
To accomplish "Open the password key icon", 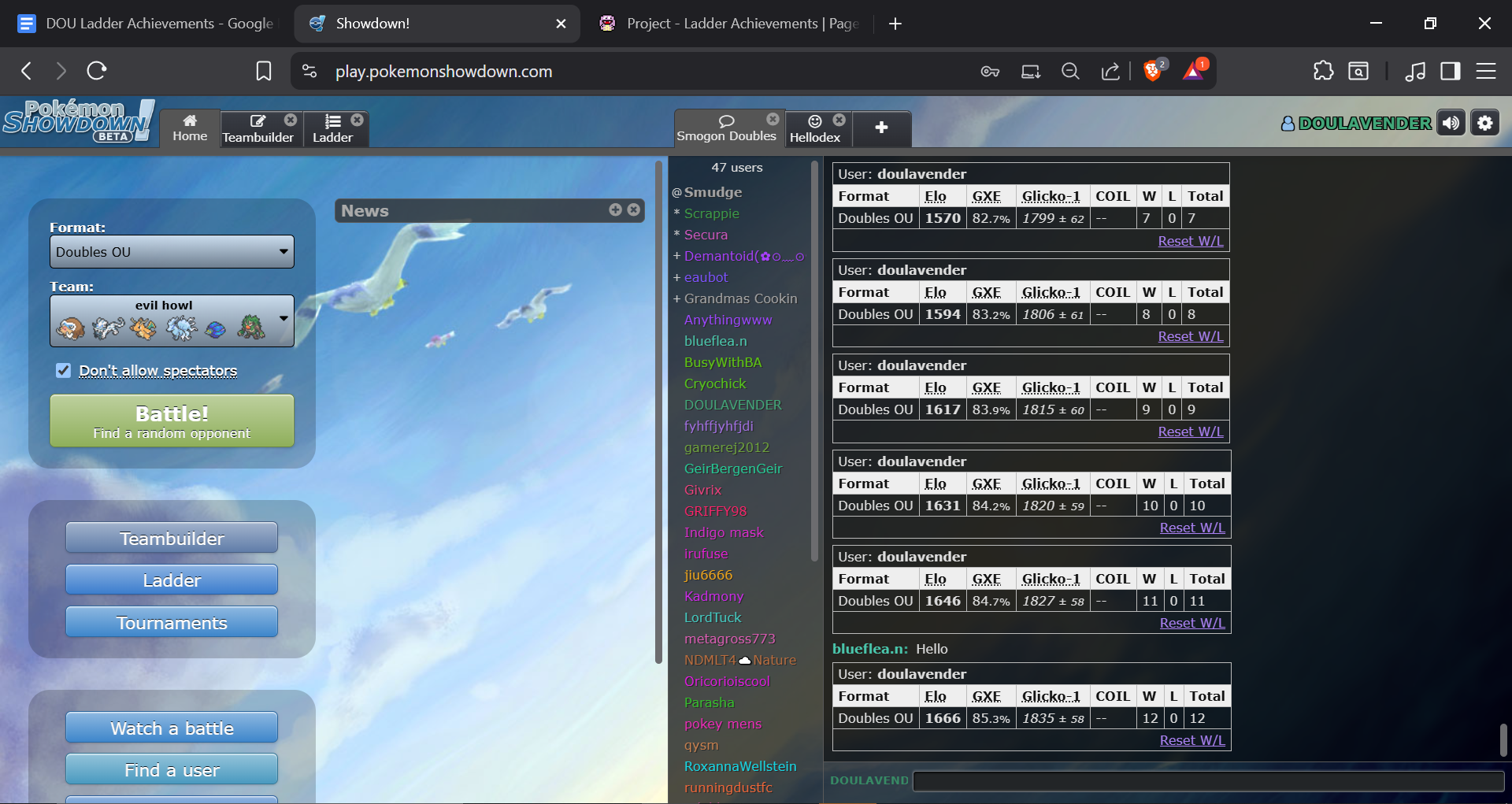I will (x=990, y=72).
